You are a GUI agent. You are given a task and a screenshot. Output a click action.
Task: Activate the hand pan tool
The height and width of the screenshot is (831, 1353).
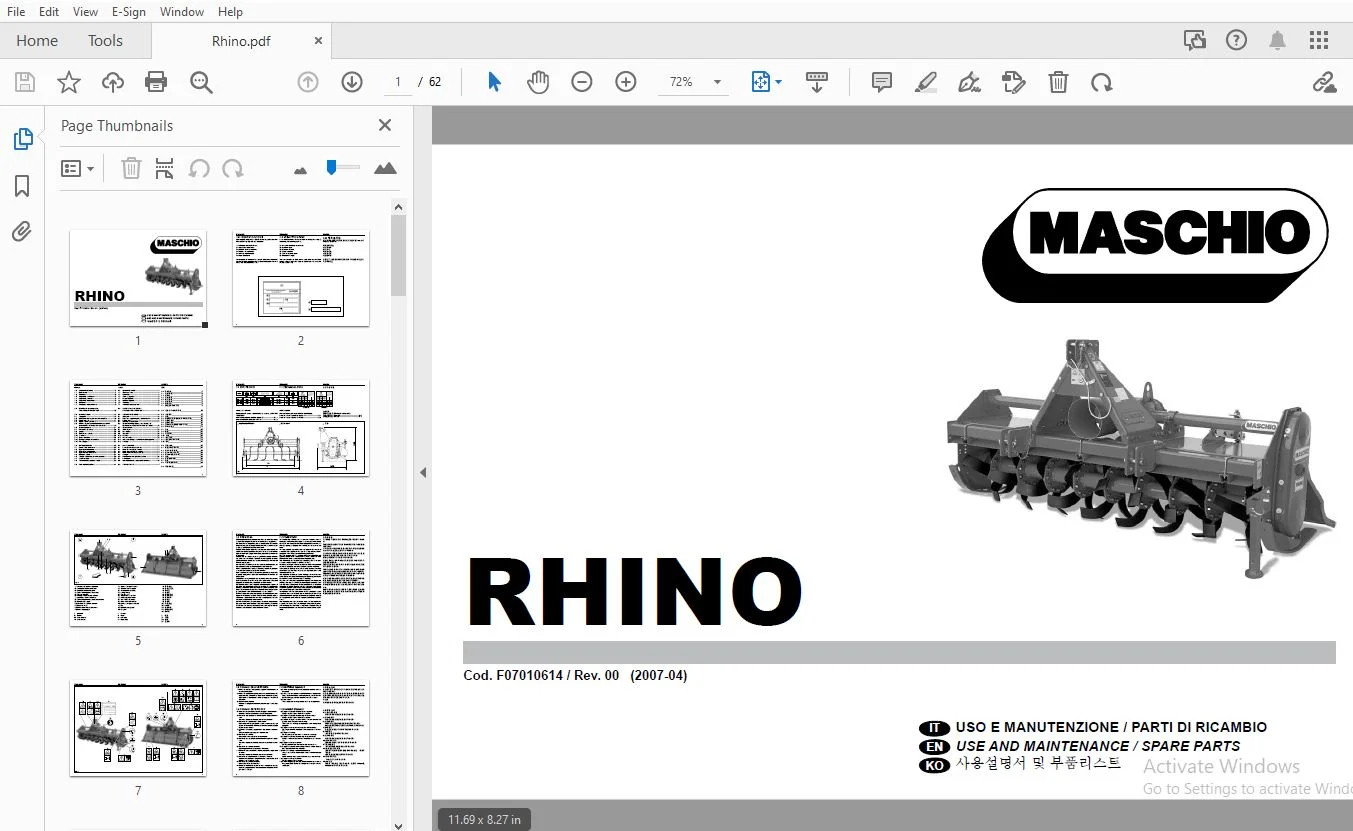pos(538,82)
